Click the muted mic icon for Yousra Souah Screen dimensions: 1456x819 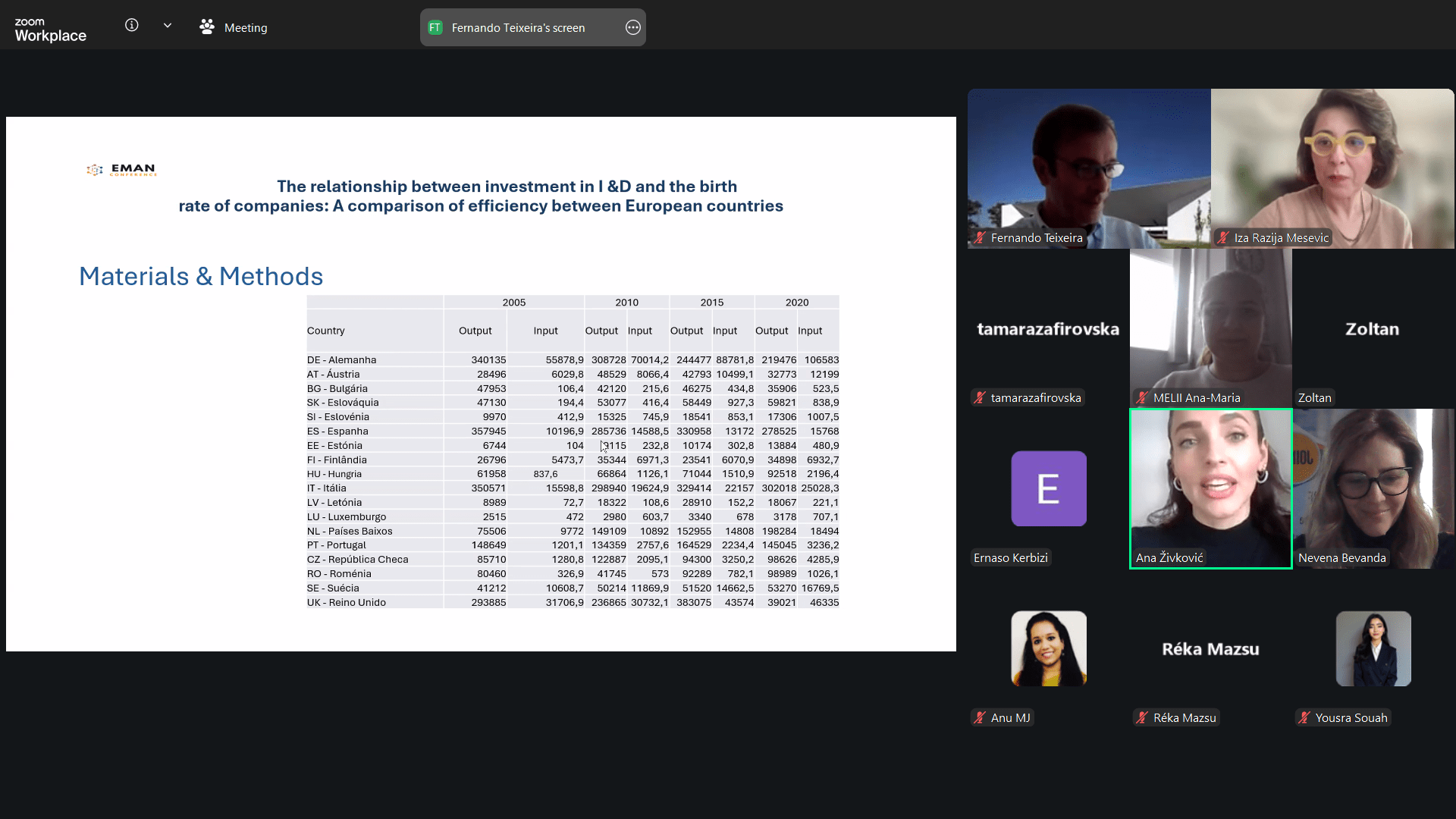(x=1305, y=718)
